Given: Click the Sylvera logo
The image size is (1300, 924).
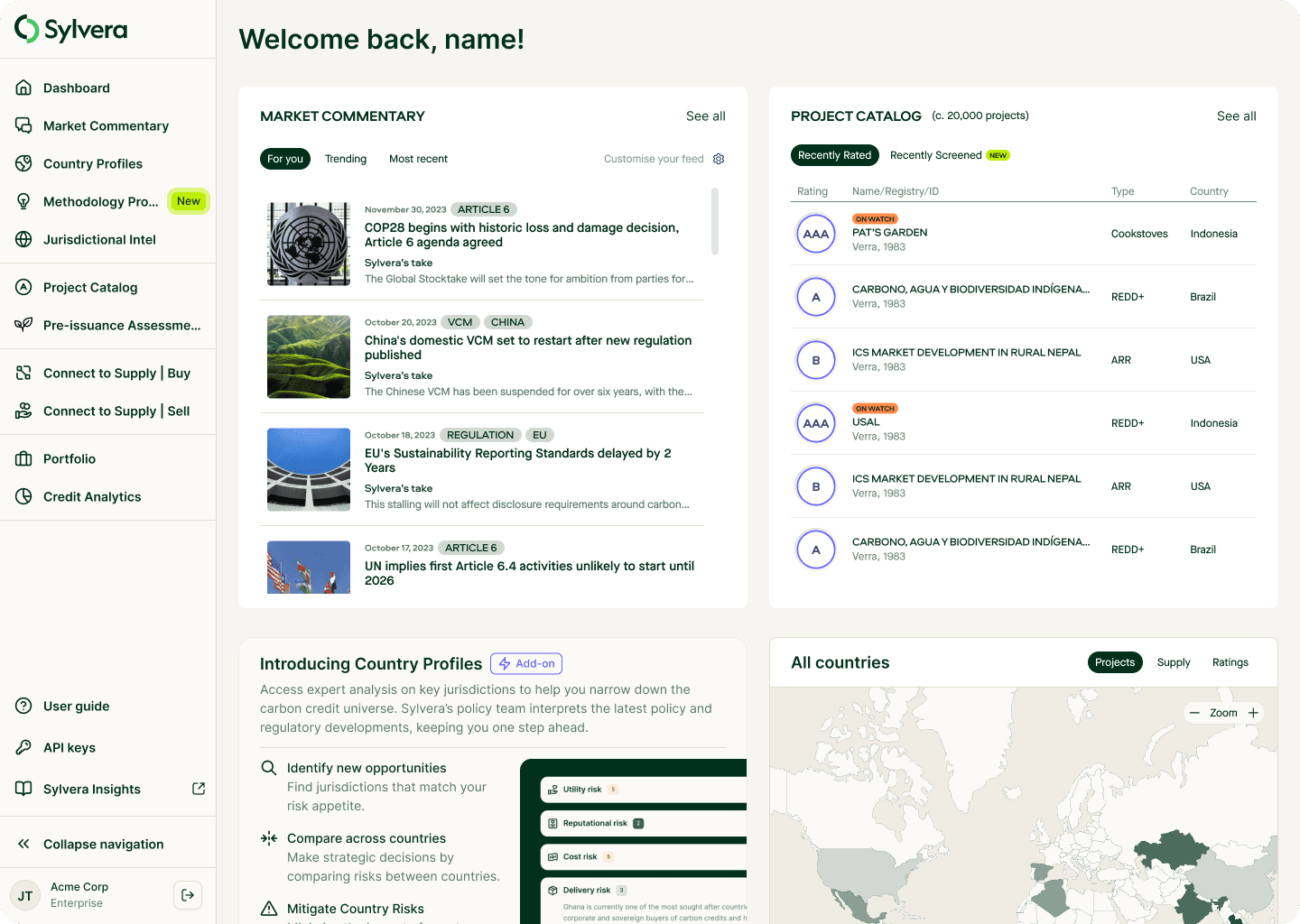Looking at the screenshot, I should [71, 29].
